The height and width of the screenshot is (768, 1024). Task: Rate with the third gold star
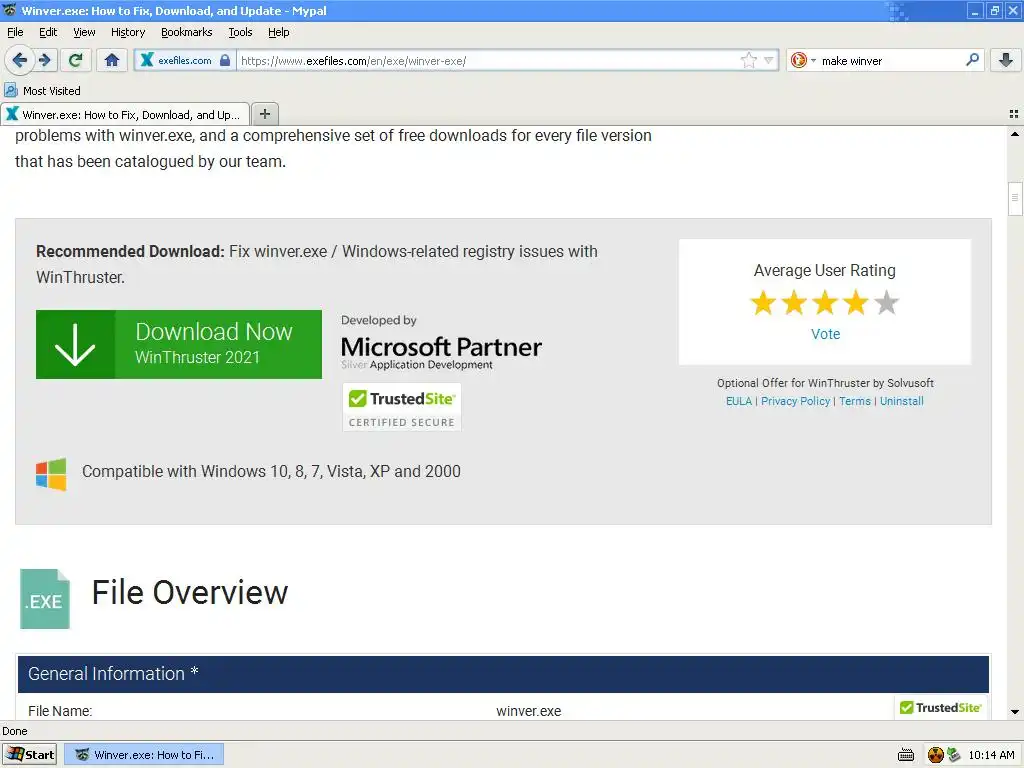click(825, 303)
